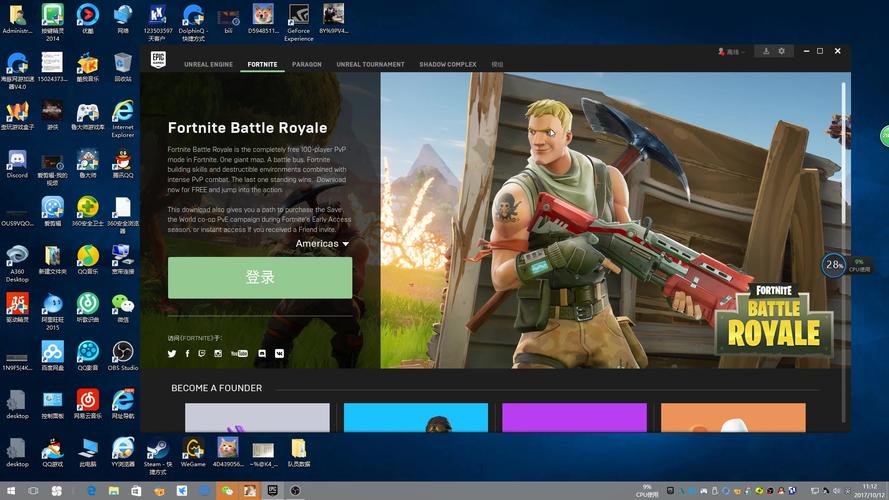Open Fortnite YouTube link
889x500 pixels.
239,353
